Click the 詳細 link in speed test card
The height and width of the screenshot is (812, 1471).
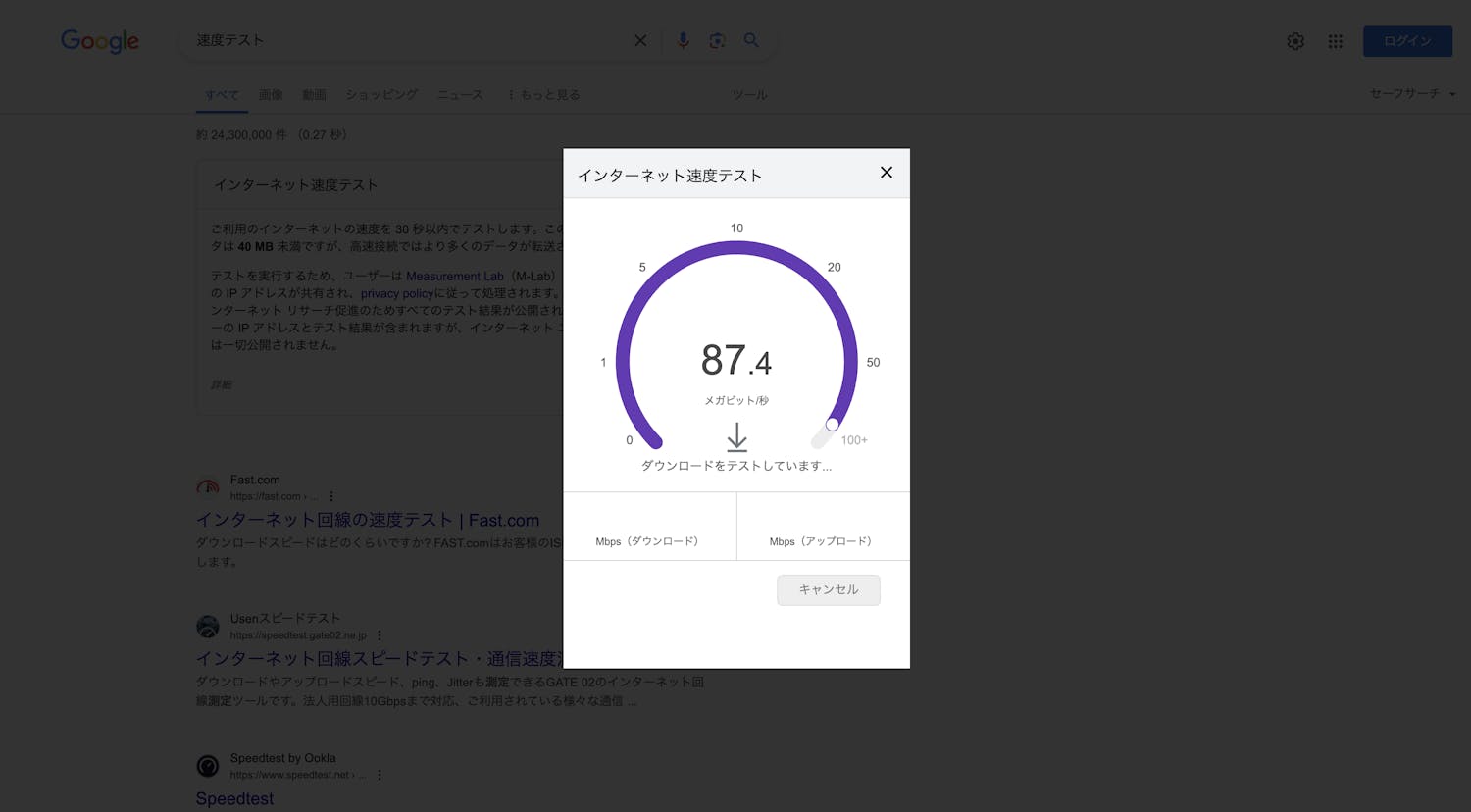[x=222, y=384]
